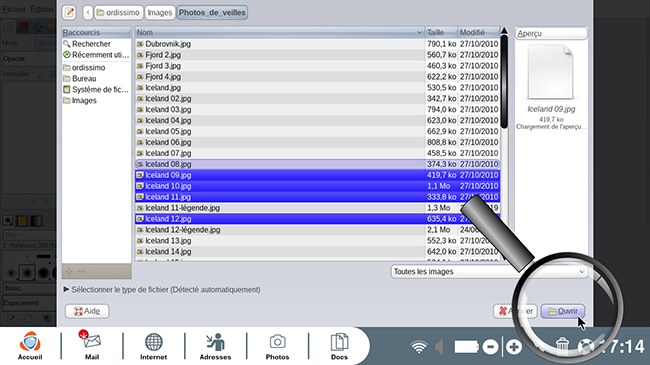Sort files by the Modifié column header
This screenshot has height=365, width=650.
coord(479,32)
